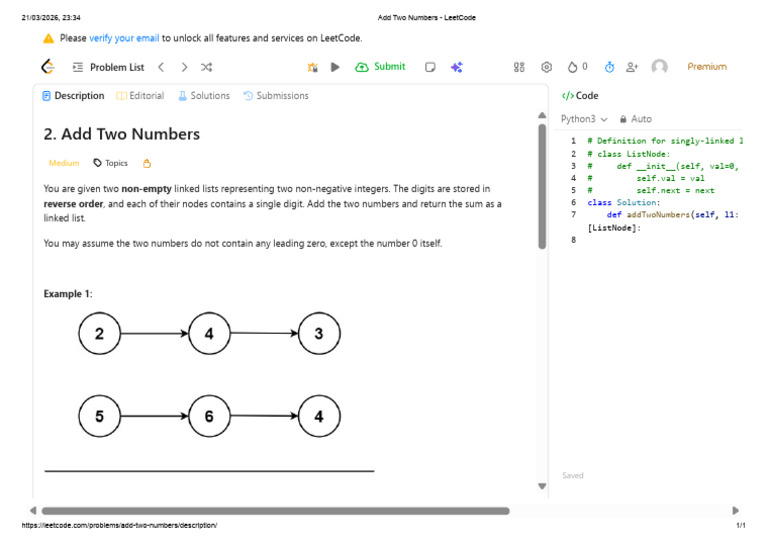Click the 'Saved' status text
The height and width of the screenshot is (543, 768).
tap(573, 475)
